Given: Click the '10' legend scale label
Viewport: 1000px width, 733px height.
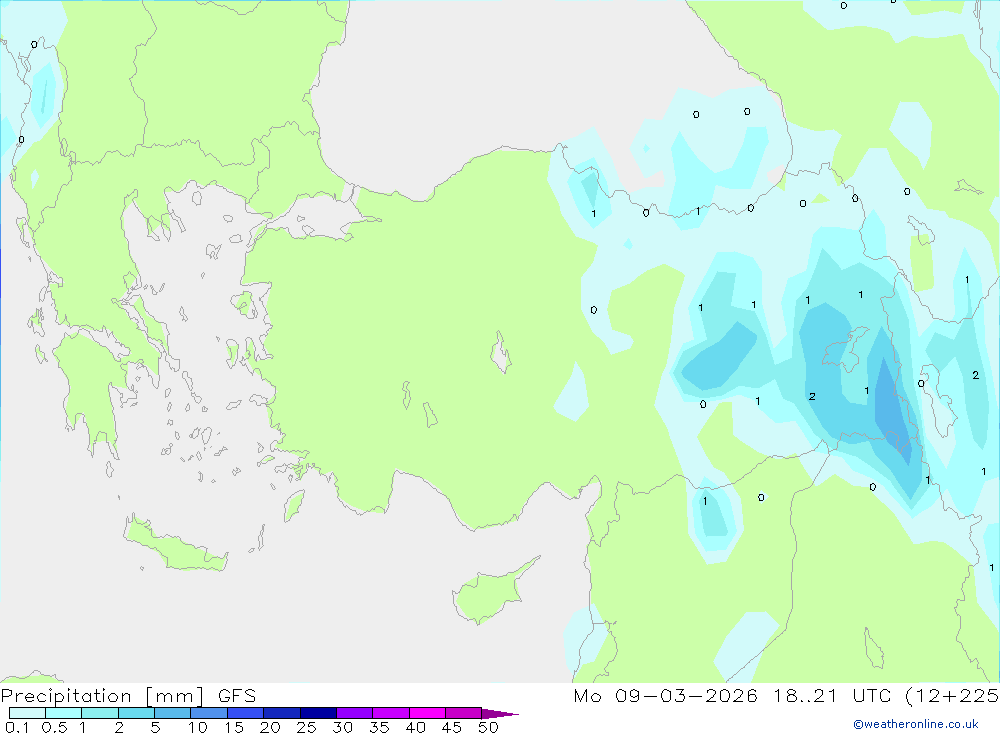Looking at the screenshot, I should (198, 727).
